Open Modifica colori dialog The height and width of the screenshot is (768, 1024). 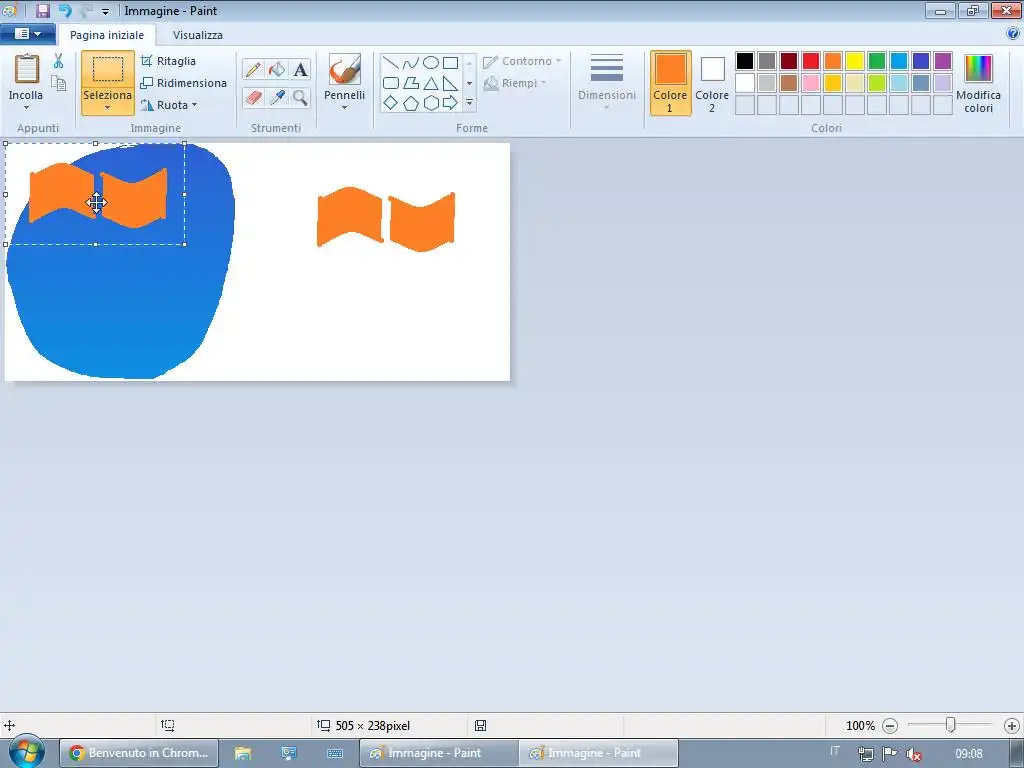click(x=978, y=83)
